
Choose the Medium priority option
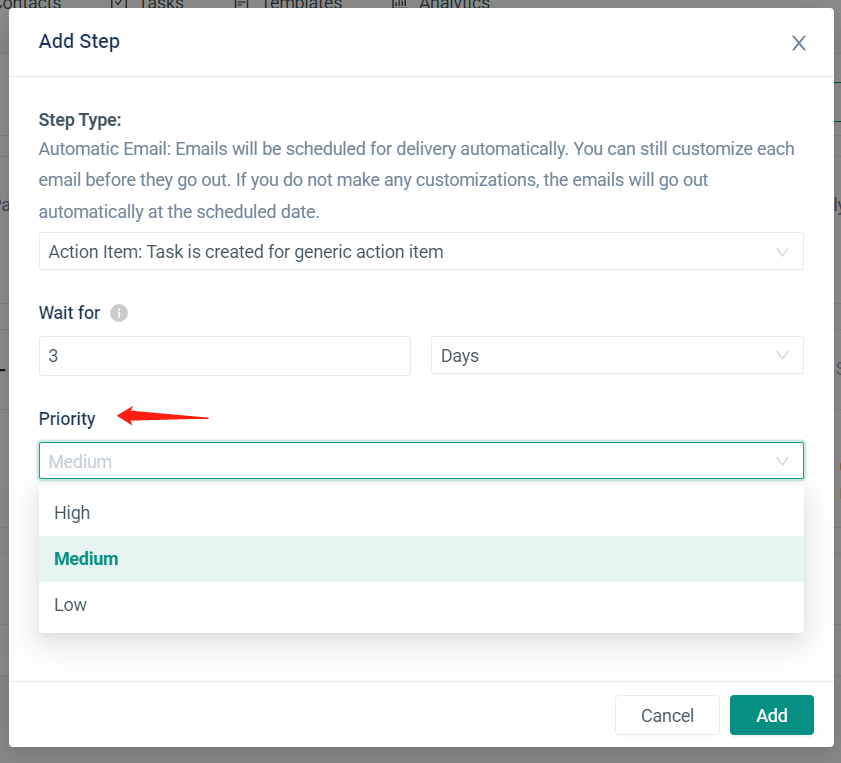[x=87, y=559]
